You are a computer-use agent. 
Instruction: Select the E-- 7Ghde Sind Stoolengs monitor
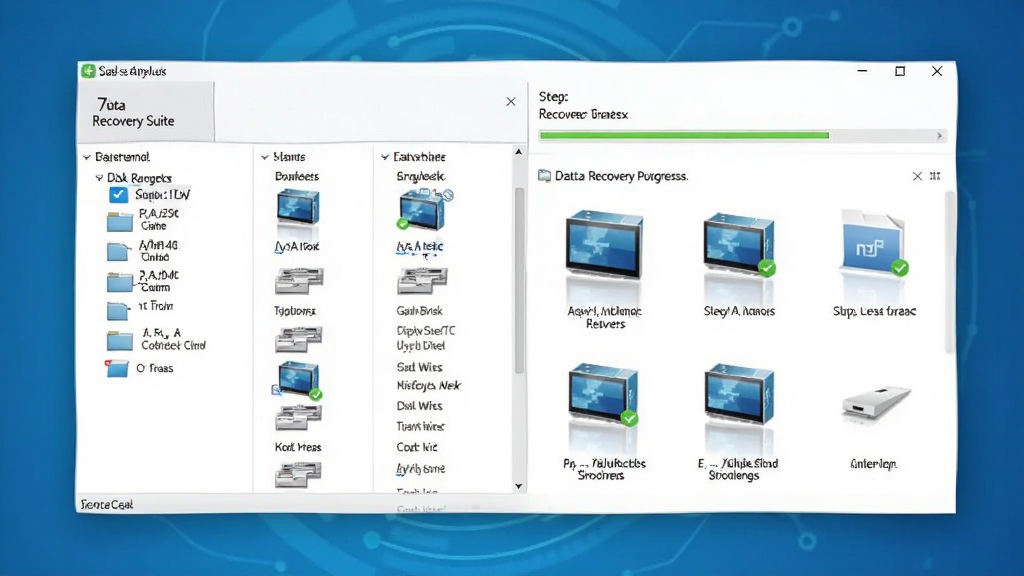coord(739,394)
